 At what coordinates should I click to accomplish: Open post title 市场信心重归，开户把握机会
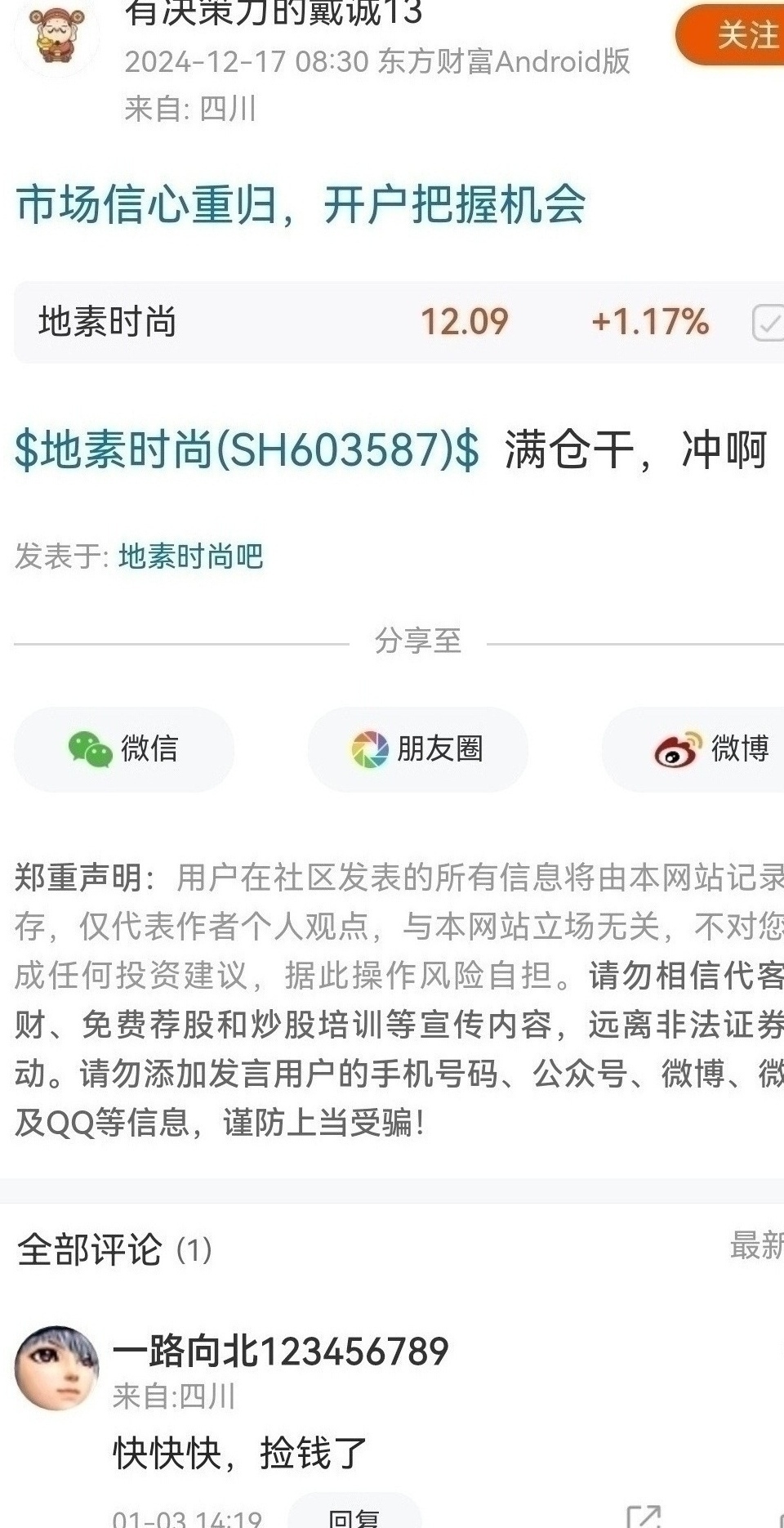[x=301, y=204]
